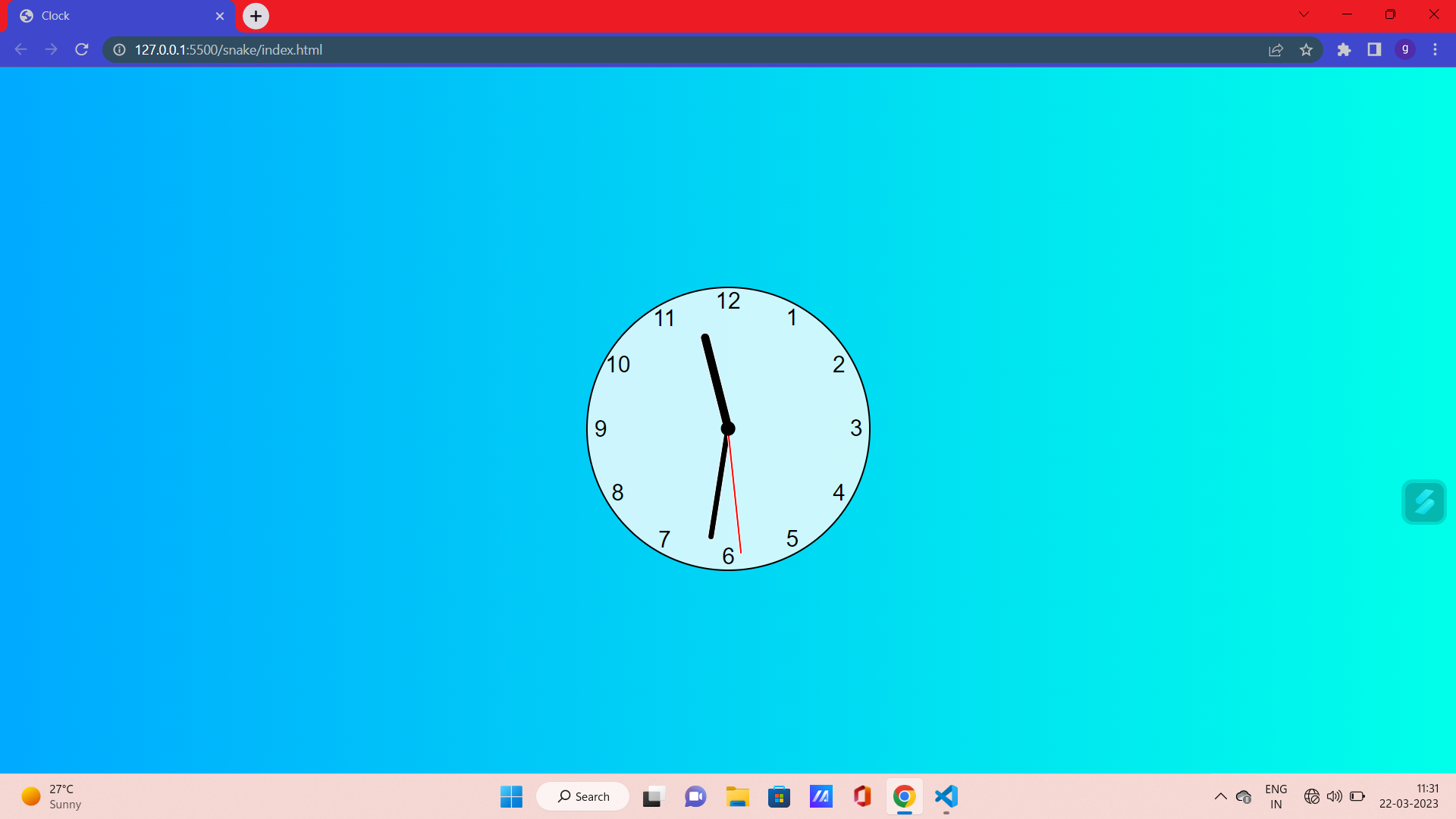The image size is (1456, 819).
Task: Open Chrome three-dot menu
Action: [1435, 49]
